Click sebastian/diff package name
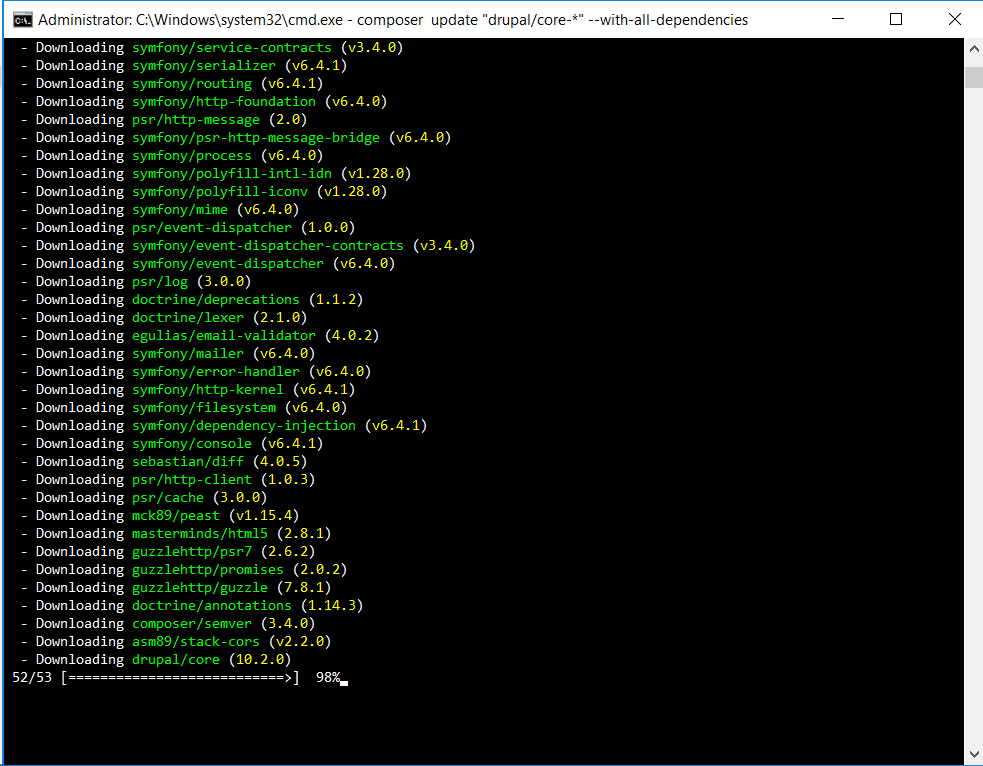 point(187,462)
